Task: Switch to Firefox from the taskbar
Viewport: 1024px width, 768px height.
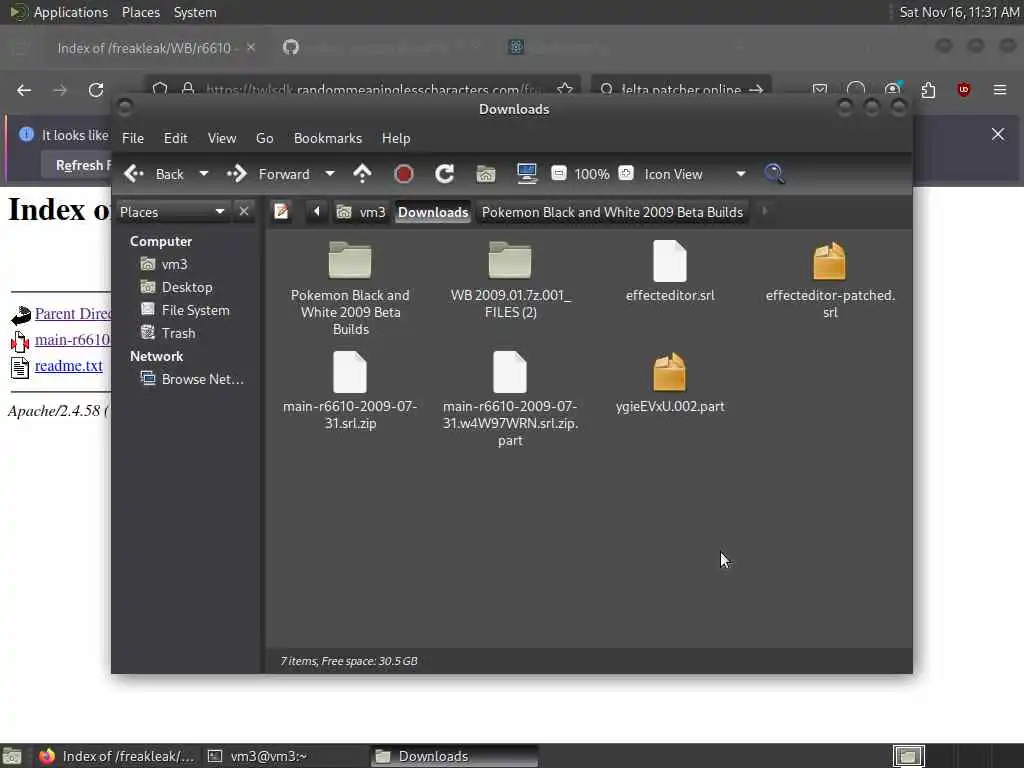Action: click(118, 756)
